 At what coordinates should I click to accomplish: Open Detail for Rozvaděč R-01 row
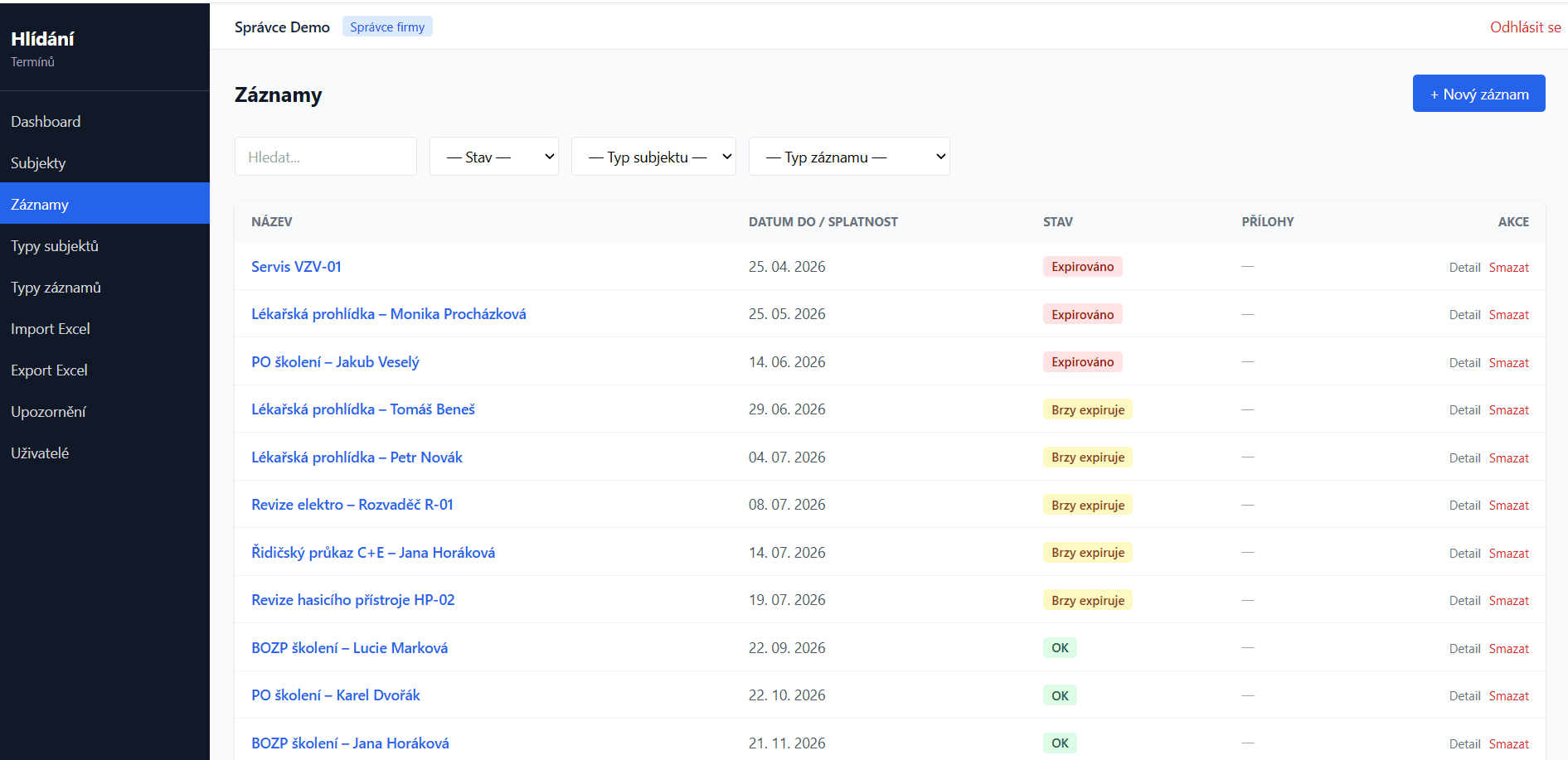click(1464, 506)
